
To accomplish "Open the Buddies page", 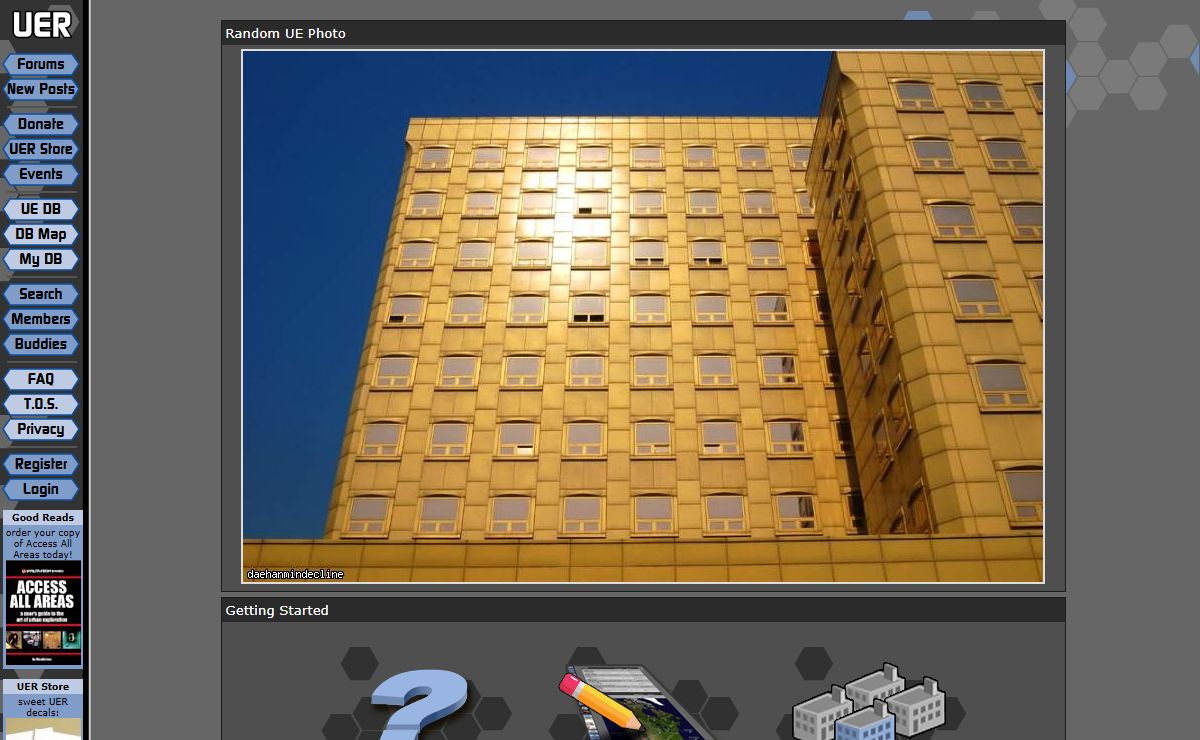I will point(41,344).
